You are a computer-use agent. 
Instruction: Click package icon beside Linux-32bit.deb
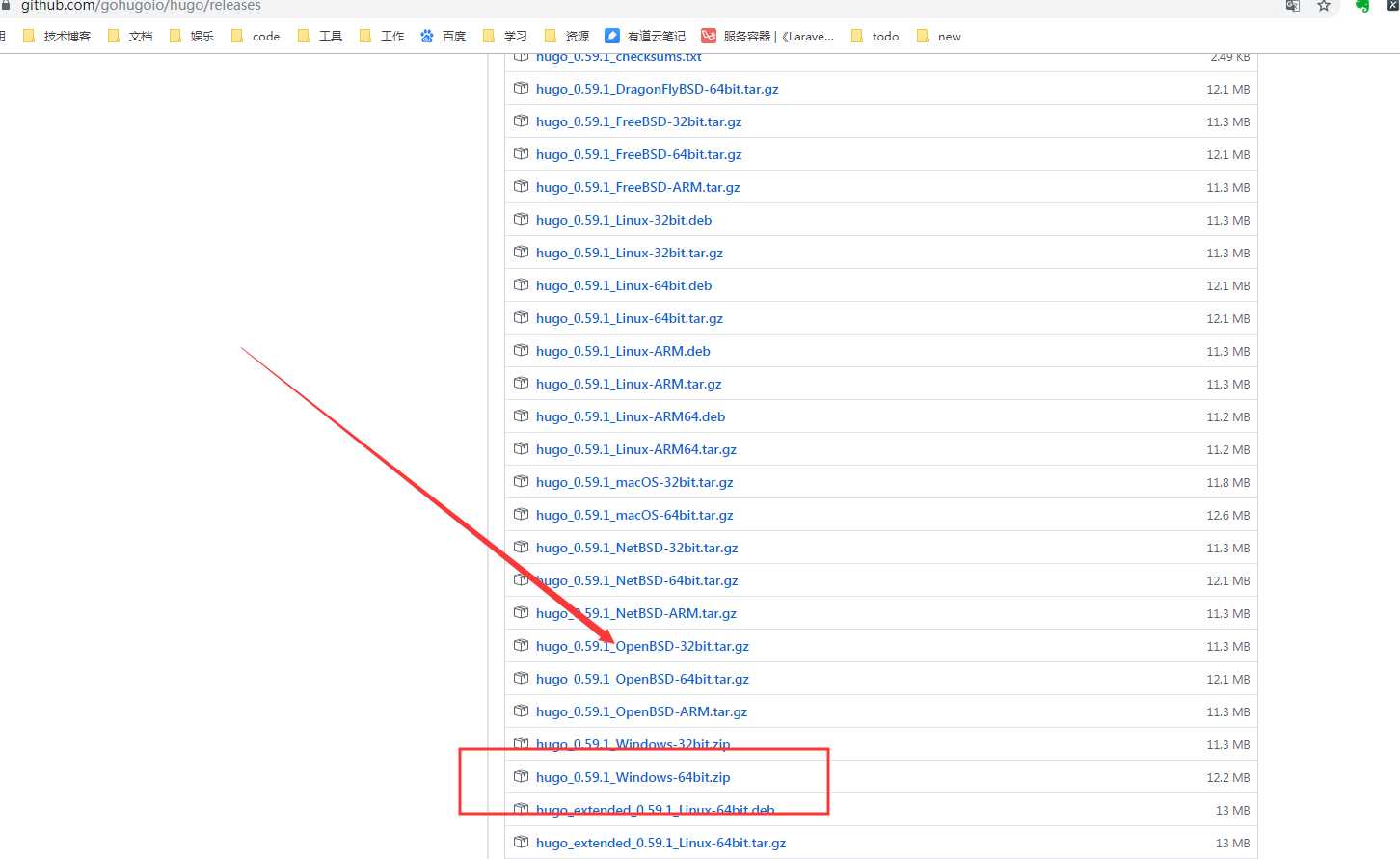[x=522, y=219]
